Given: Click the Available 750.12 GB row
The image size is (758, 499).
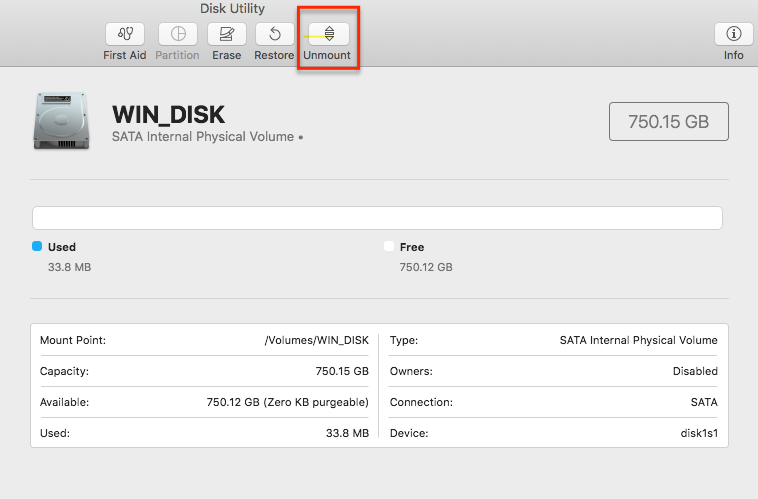Looking at the screenshot, I should pyautogui.click(x=204, y=402).
